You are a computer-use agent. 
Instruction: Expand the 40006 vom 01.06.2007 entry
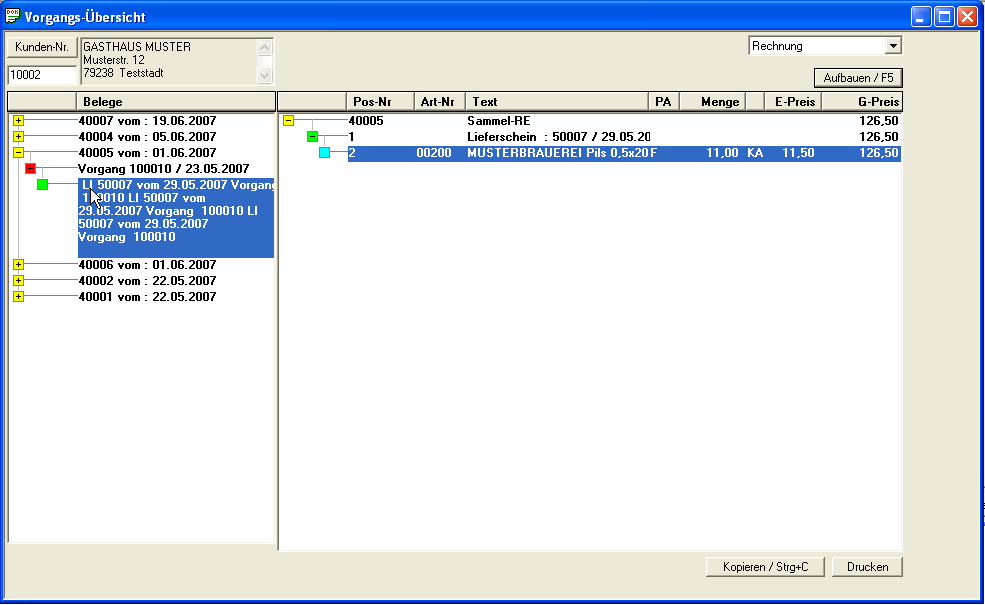(x=18, y=265)
